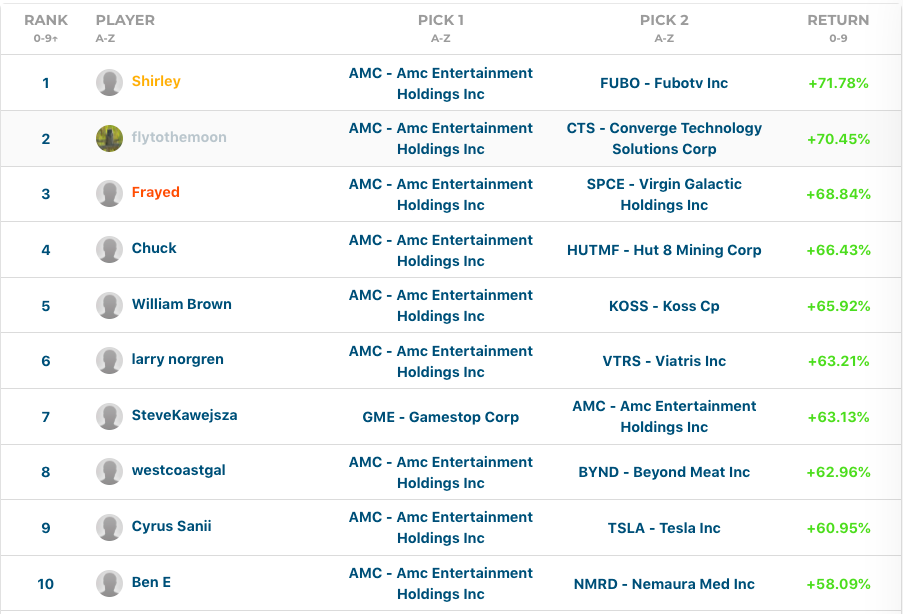
Task: Click Shirley's avatar icon
Action: pos(109,82)
